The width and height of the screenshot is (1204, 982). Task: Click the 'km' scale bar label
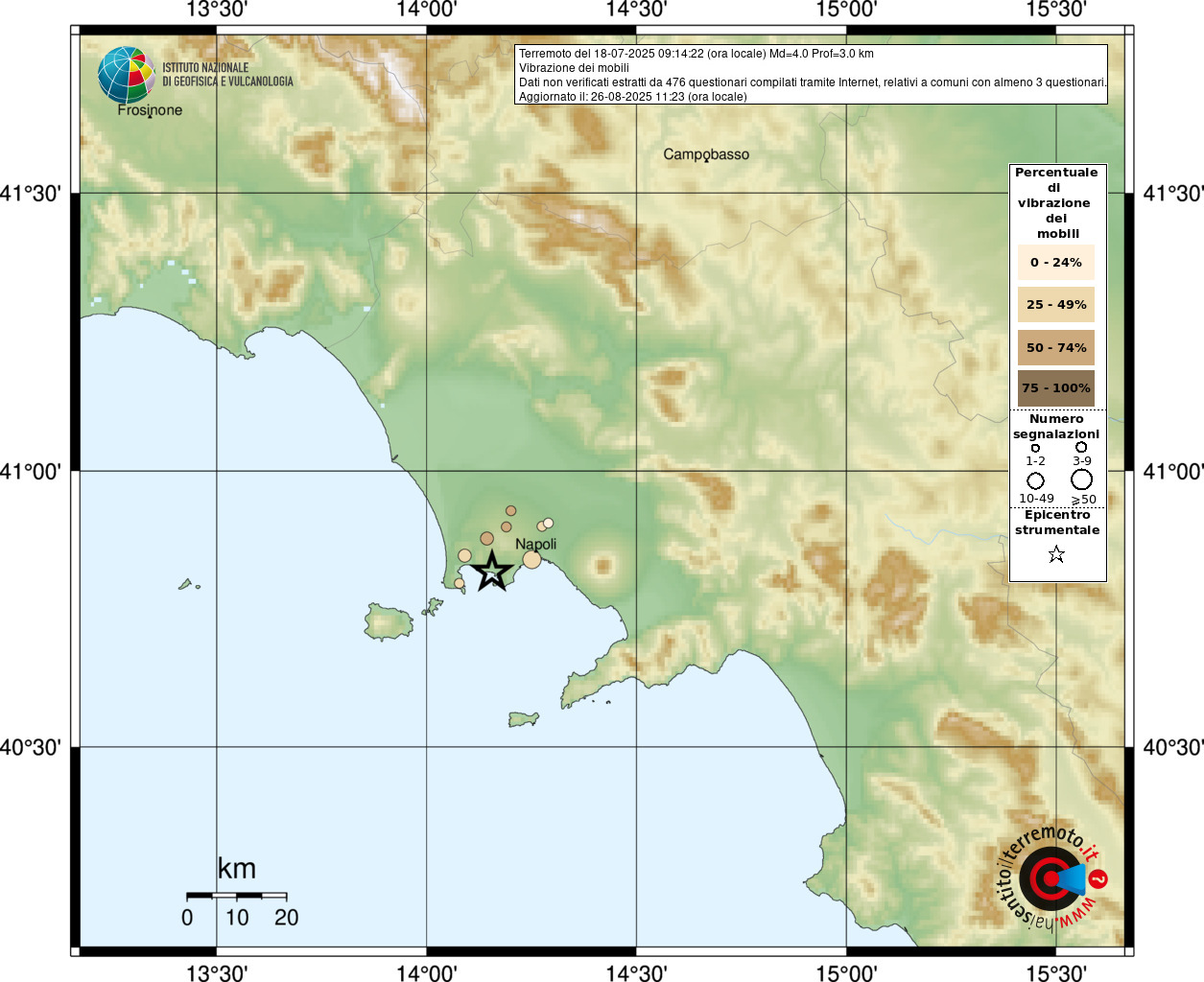pyautogui.click(x=237, y=868)
